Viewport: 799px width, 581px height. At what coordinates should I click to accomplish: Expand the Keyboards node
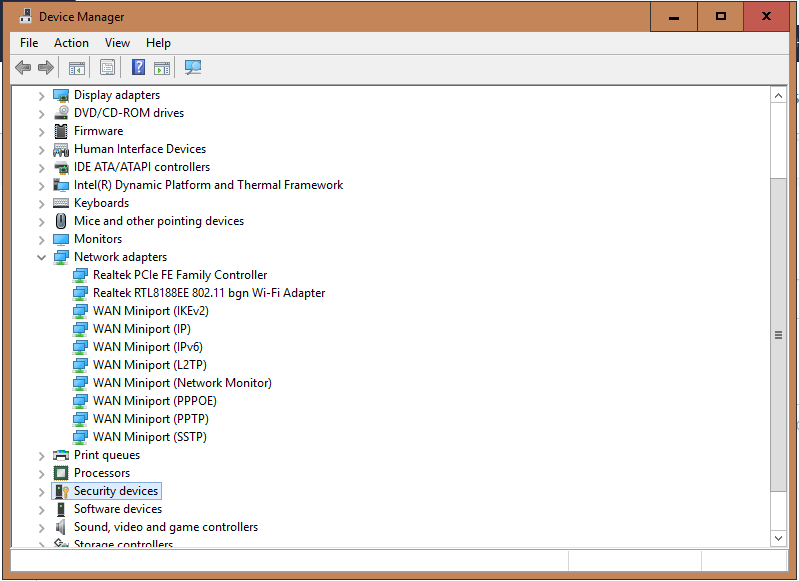41,203
